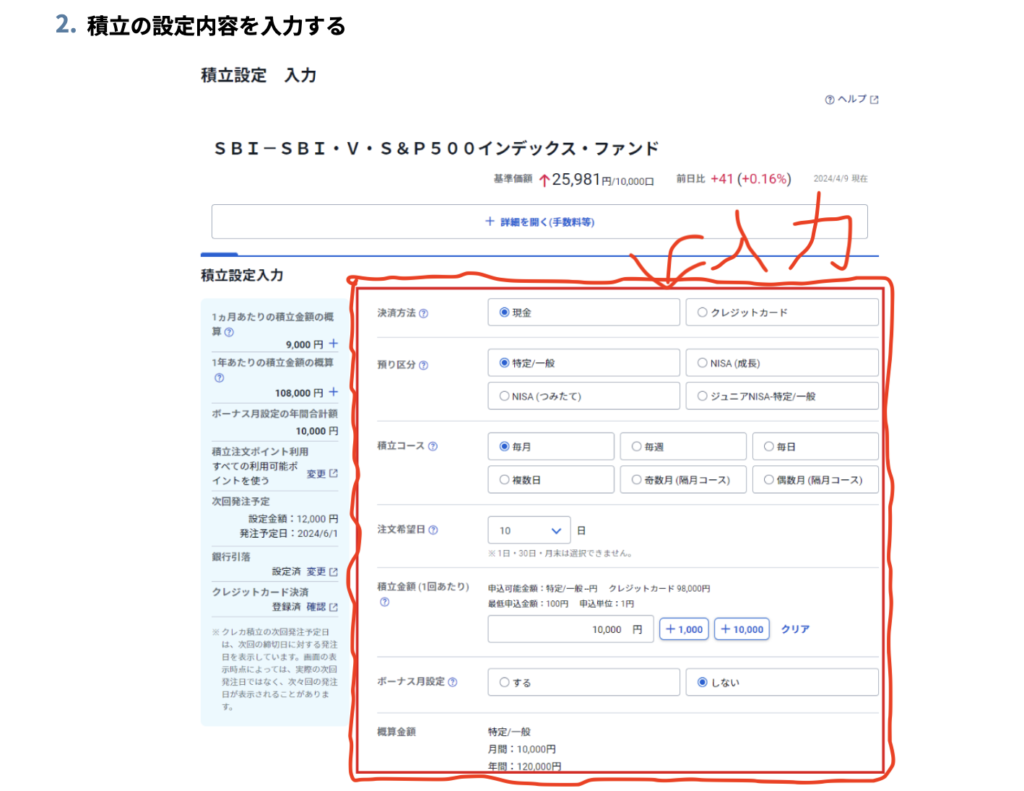Click 変更 link for 銀行引落
The height and width of the screenshot is (791, 1024).
(x=321, y=572)
